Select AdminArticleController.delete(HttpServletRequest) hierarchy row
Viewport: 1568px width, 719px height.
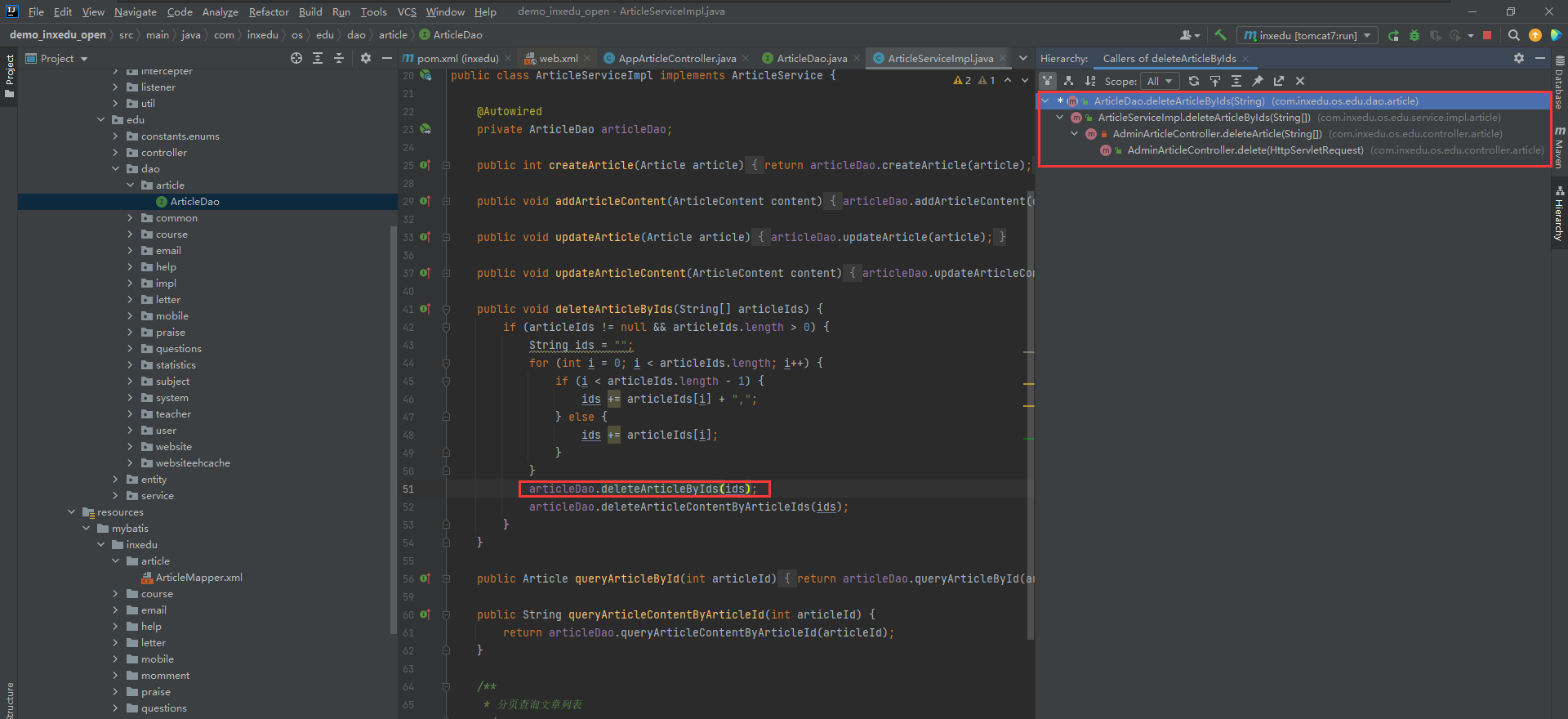(x=1294, y=150)
